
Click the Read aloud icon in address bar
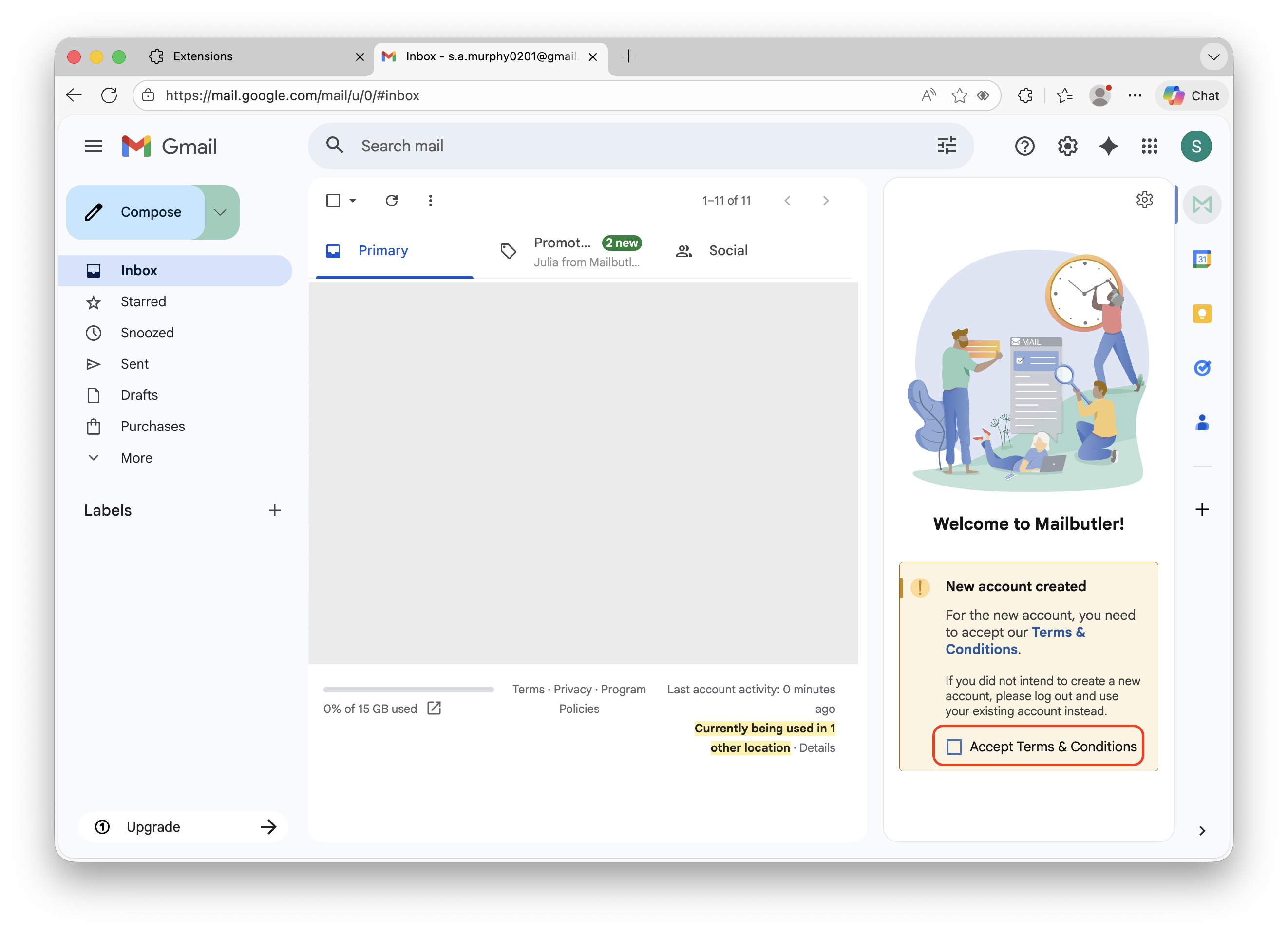coord(928,95)
